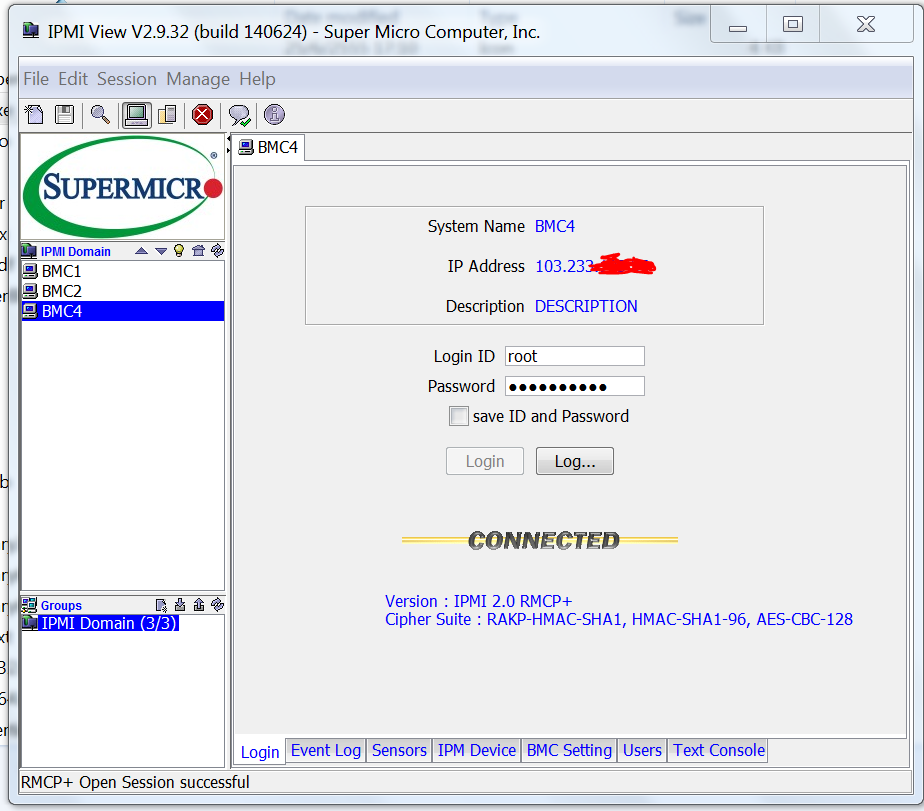Viewport: 924px width, 811px height.
Task: Click the computer monitor toolbar icon
Action: pyautogui.click(x=137, y=114)
